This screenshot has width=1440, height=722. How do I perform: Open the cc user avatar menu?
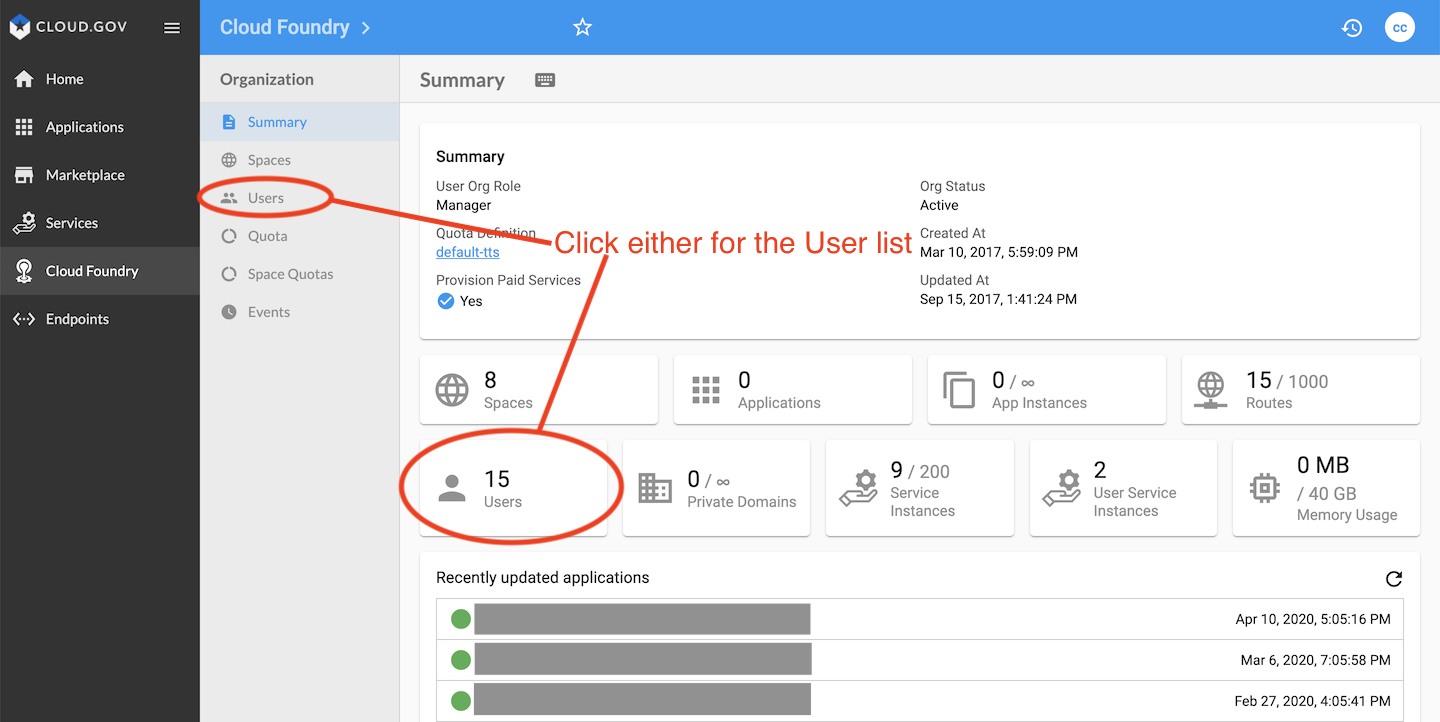(1400, 27)
